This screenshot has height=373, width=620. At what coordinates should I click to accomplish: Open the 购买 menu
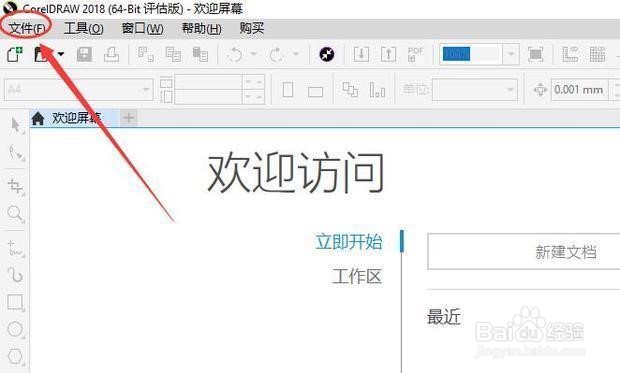(x=251, y=28)
